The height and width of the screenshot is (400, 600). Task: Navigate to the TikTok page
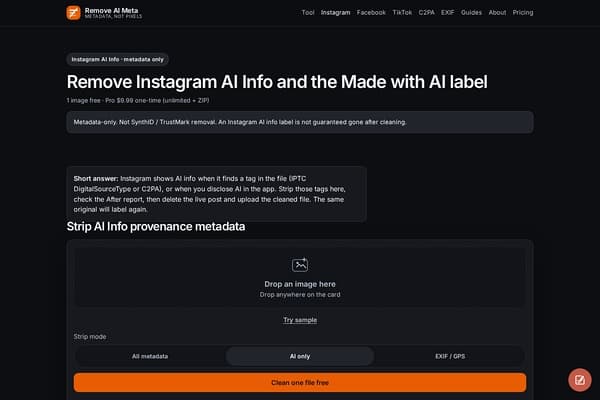(402, 13)
